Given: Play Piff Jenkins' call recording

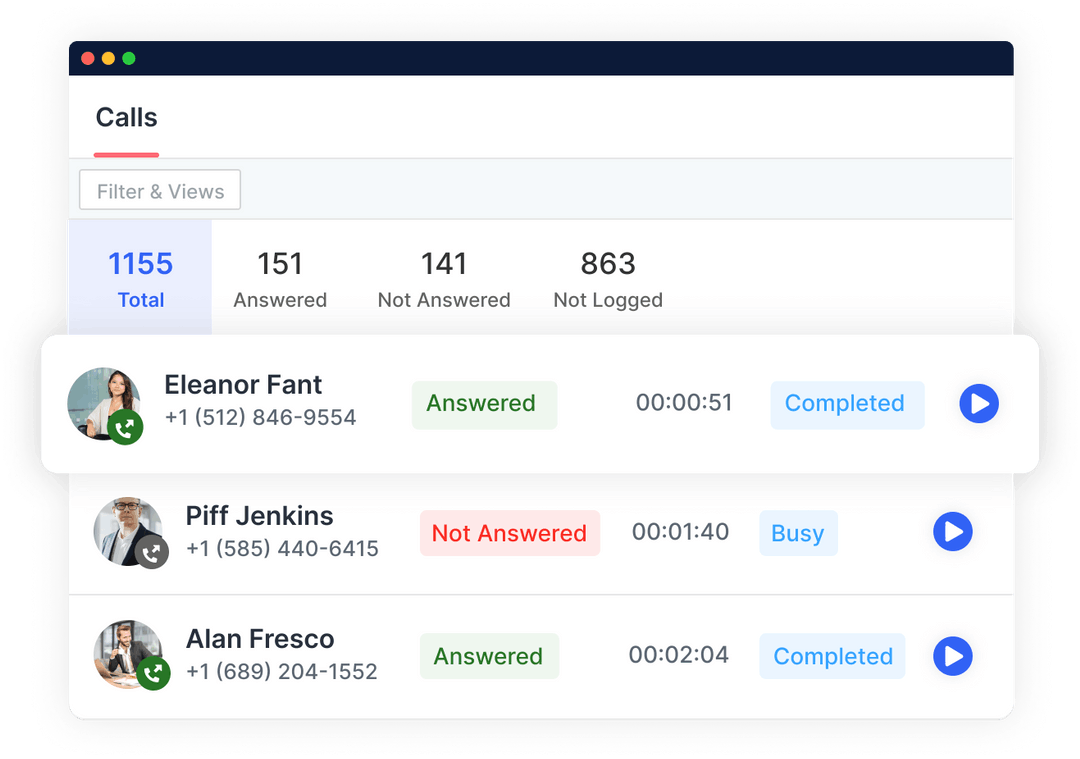Looking at the screenshot, I should point(953,532).
